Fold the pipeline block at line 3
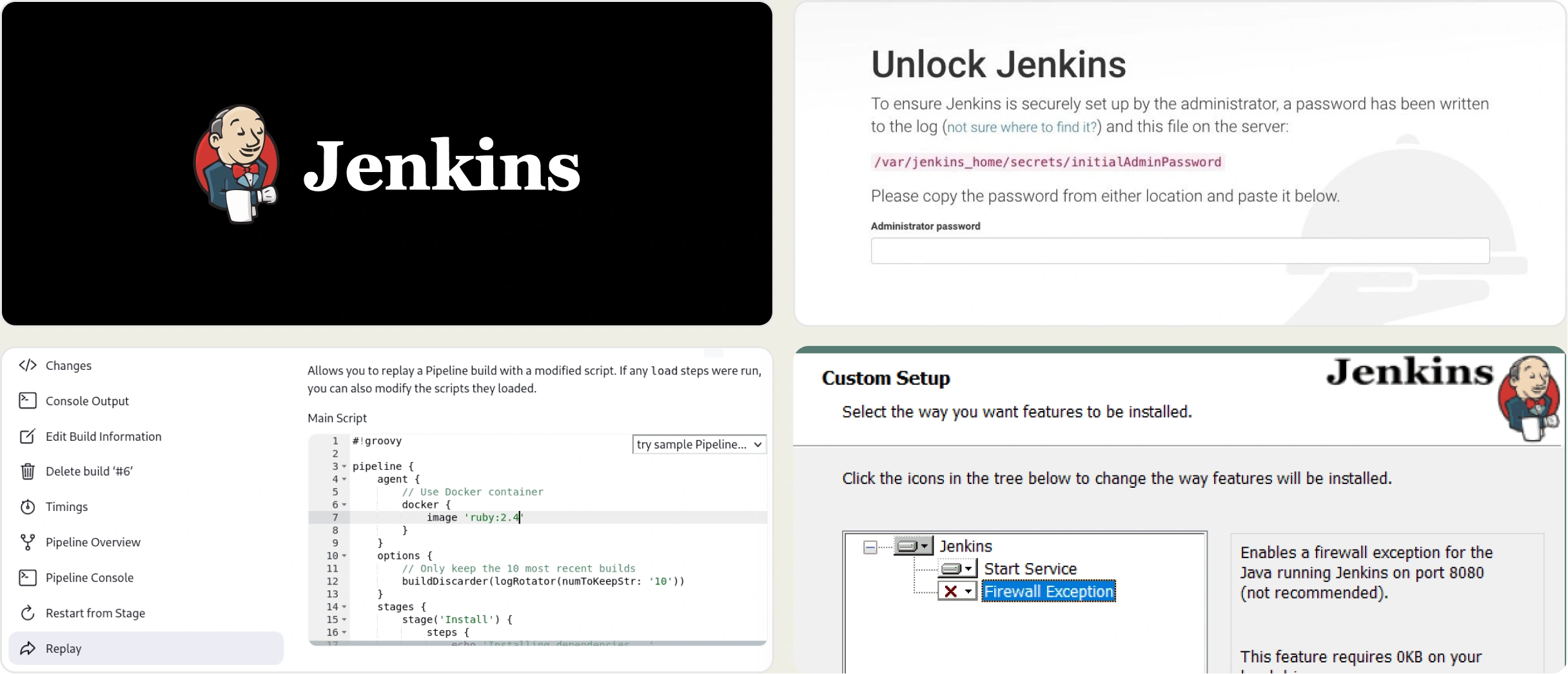Viewport: 1568px width, 674px height. point(344,467)
